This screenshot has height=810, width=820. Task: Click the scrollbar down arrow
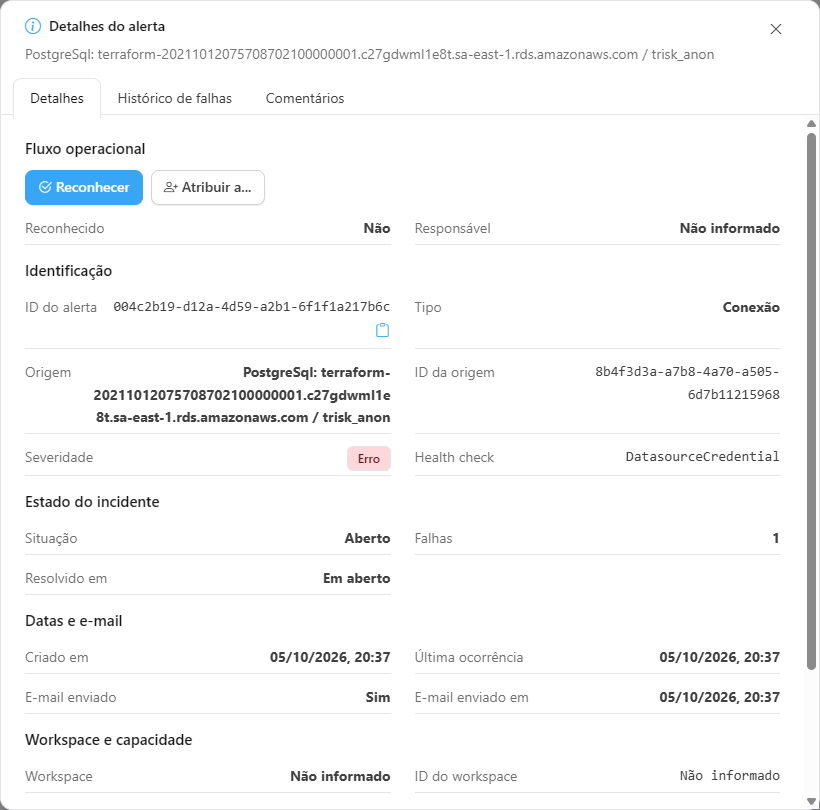click(811, 801)
